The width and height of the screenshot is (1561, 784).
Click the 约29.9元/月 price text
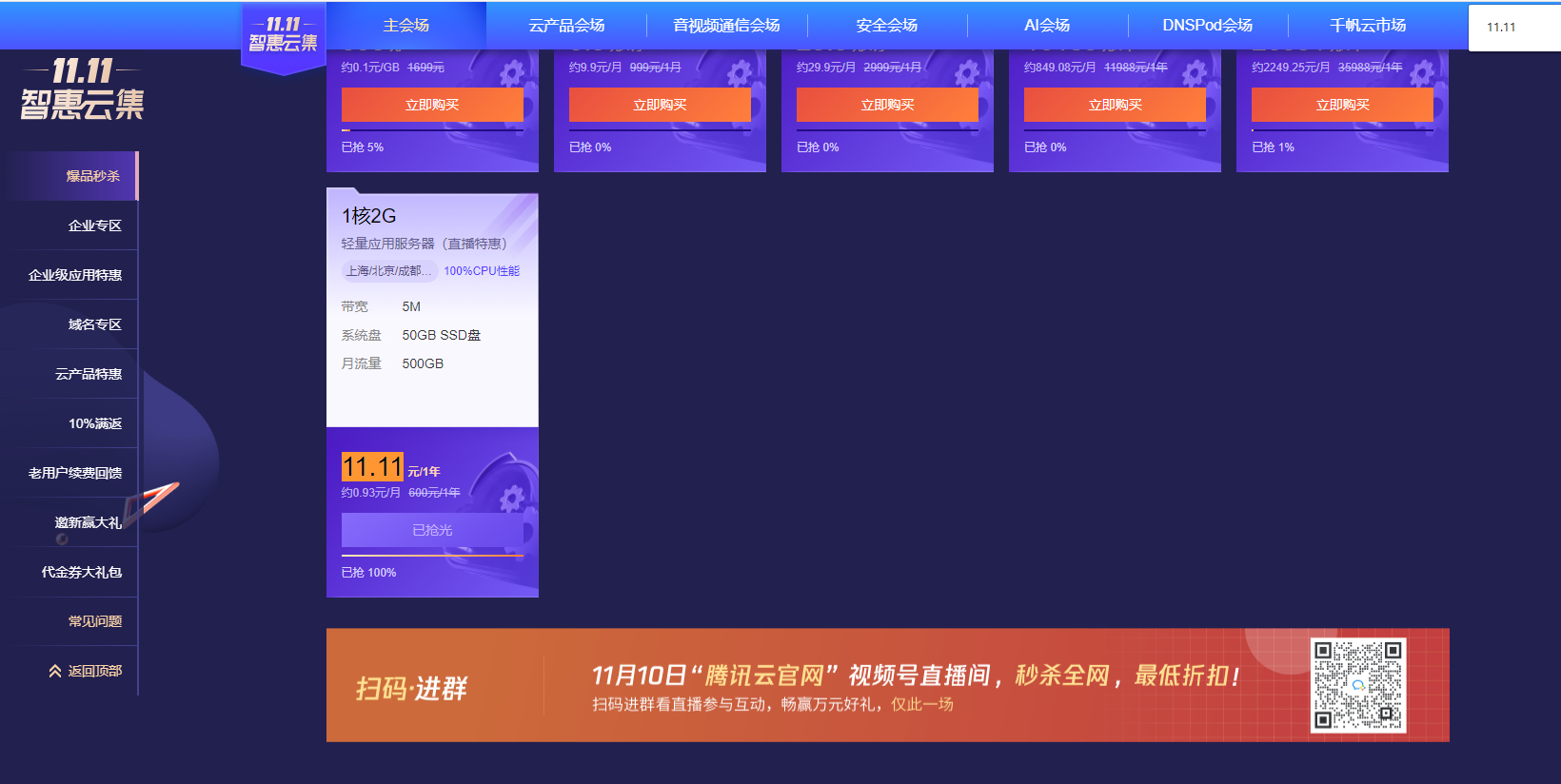(826, 68)
